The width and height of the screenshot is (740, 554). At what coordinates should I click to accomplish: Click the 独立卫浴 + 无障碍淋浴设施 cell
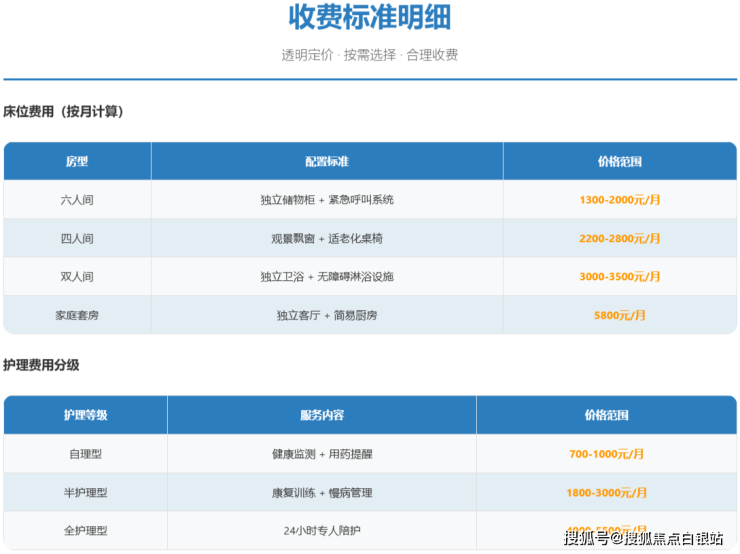click(x=327, y=277)
